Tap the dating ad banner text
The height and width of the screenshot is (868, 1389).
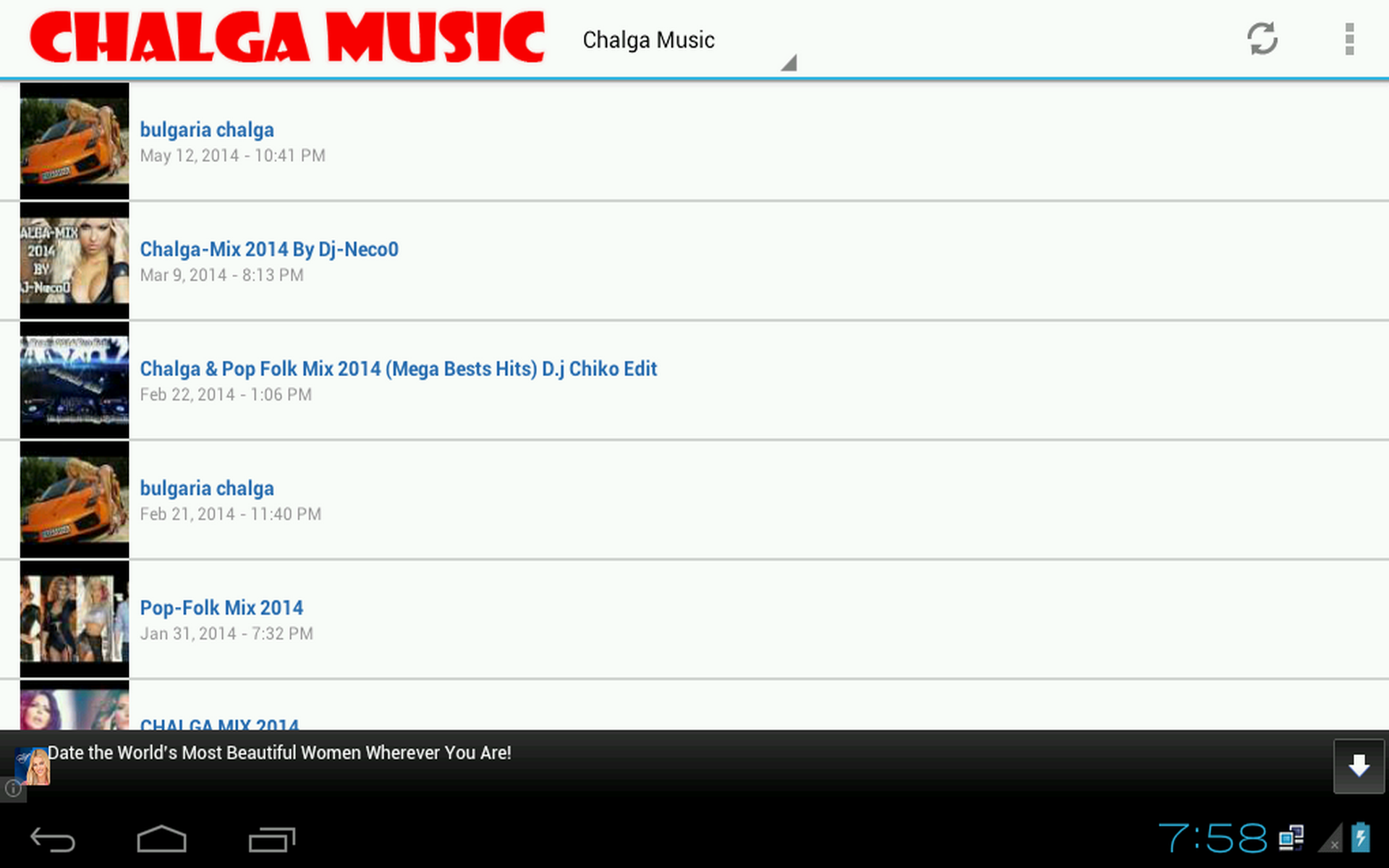tap(279, 753)
